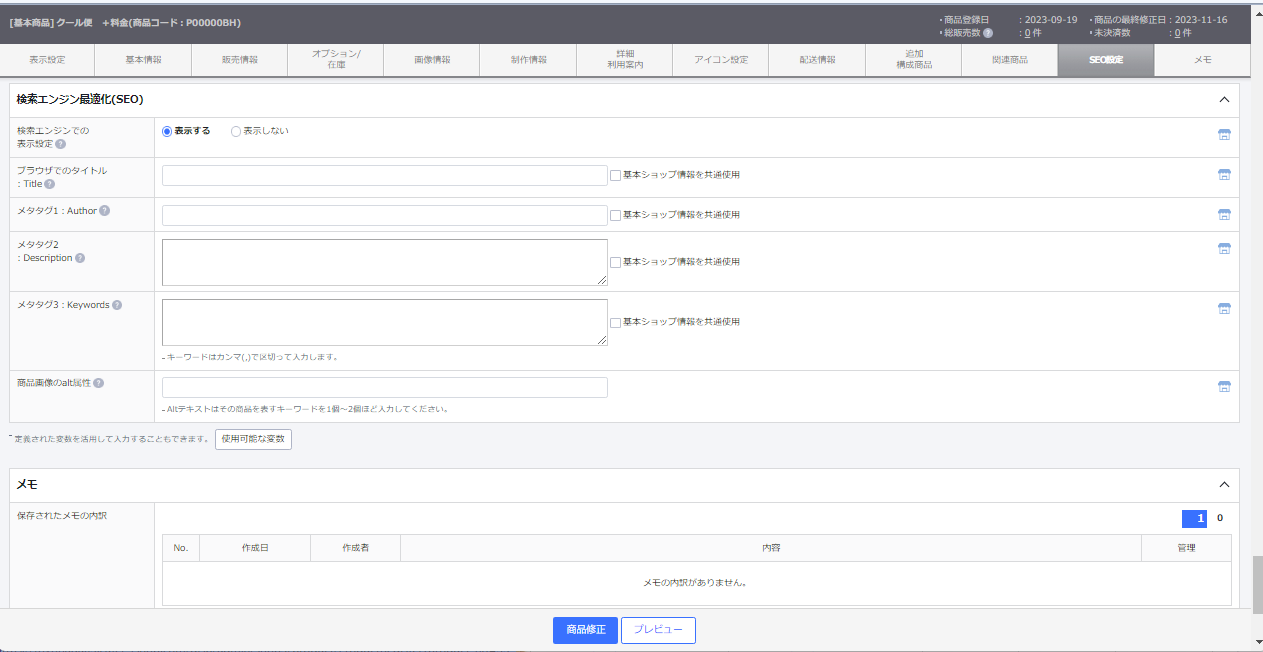1263x652 pixels.
Task: Click scrollbar down arrow
Action: (1257, 642)
